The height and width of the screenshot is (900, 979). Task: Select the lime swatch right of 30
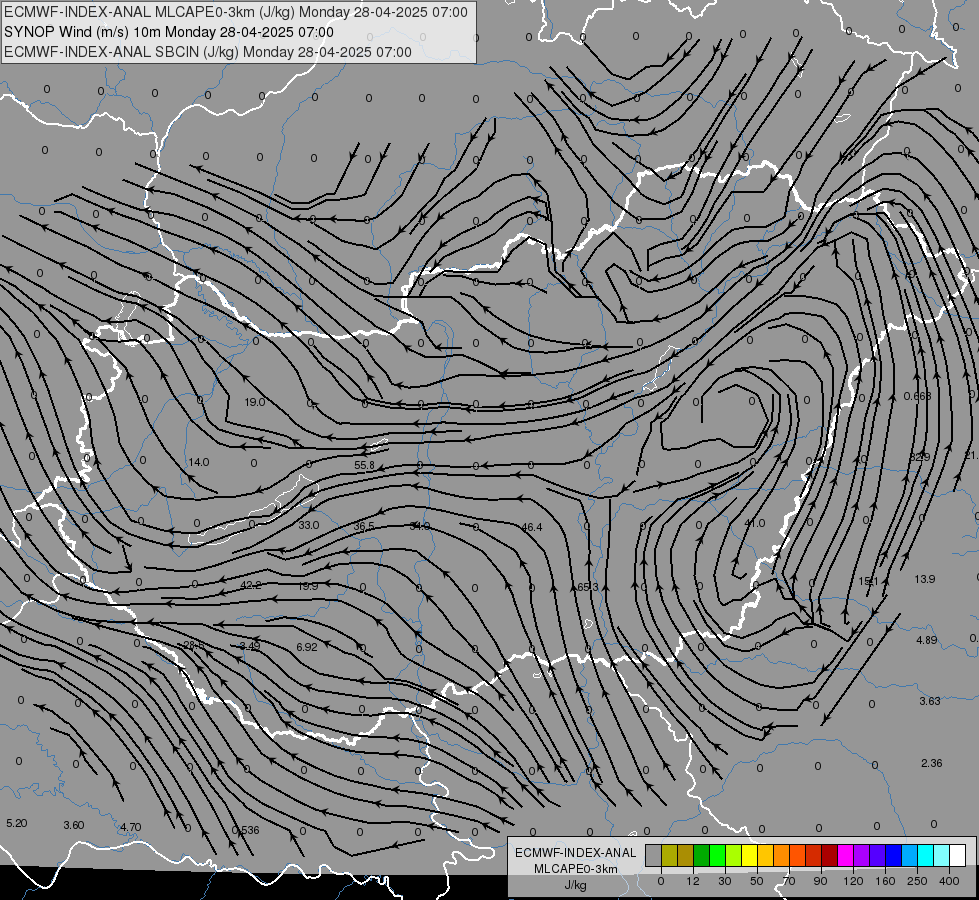pos(733,855)
